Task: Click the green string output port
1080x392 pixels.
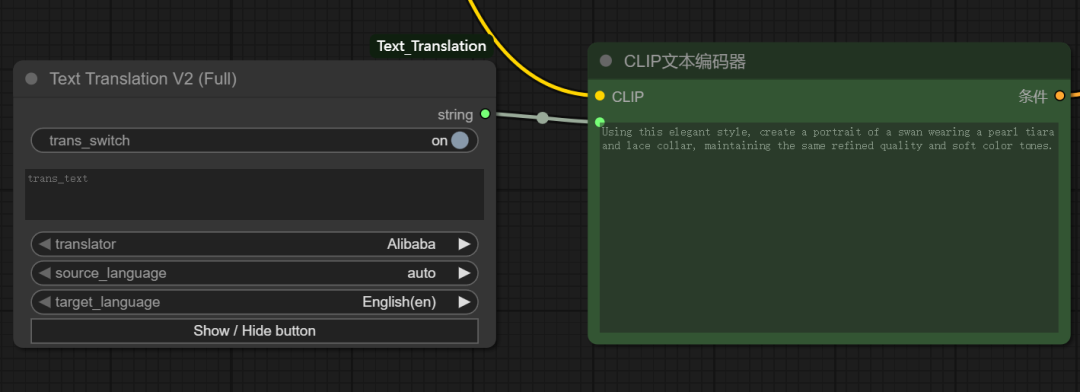Action: click(485, 114)
